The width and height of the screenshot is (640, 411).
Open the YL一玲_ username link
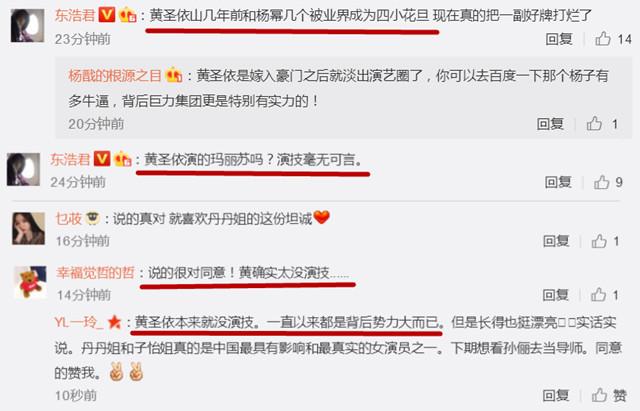[79, 323]
